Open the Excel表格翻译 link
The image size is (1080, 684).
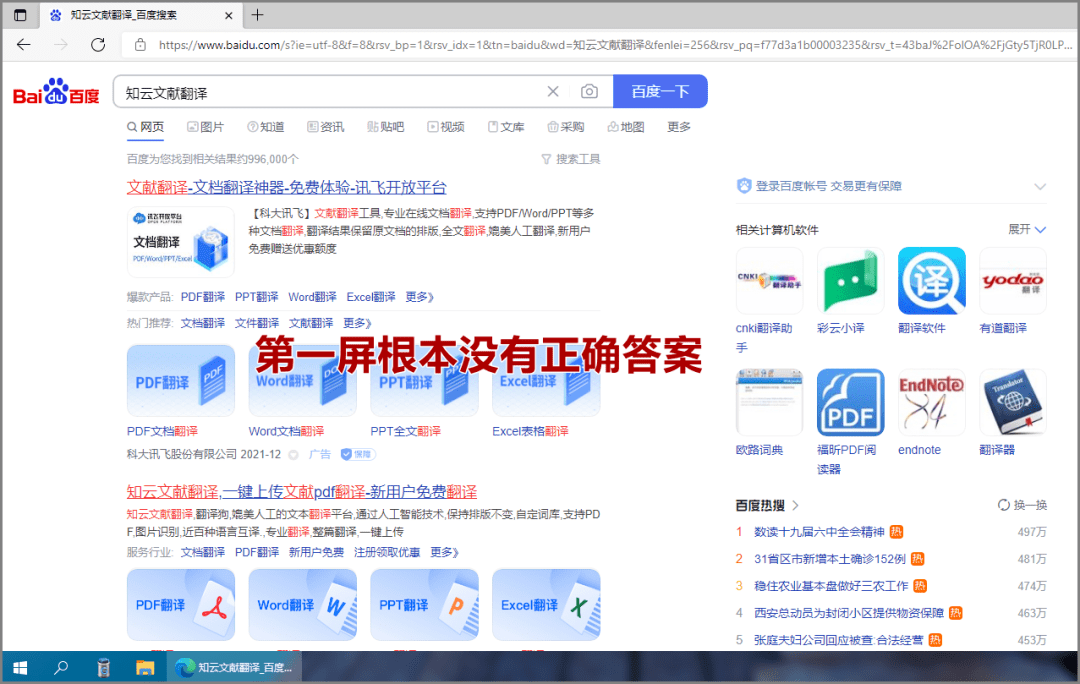point(530,431)
